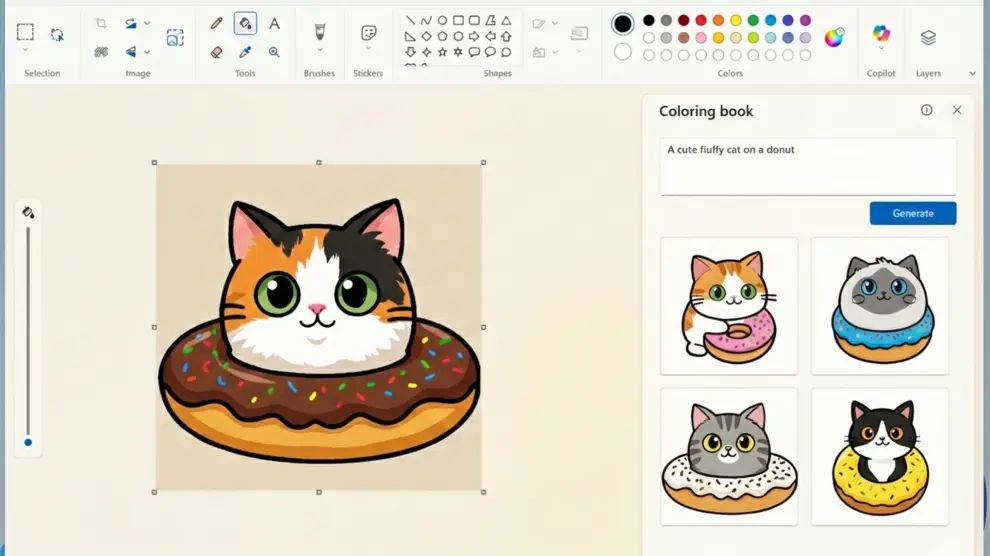This screenshot has height=556, width=990.
Task: Open the Edit colors wheel
Action: pos(833,38)
